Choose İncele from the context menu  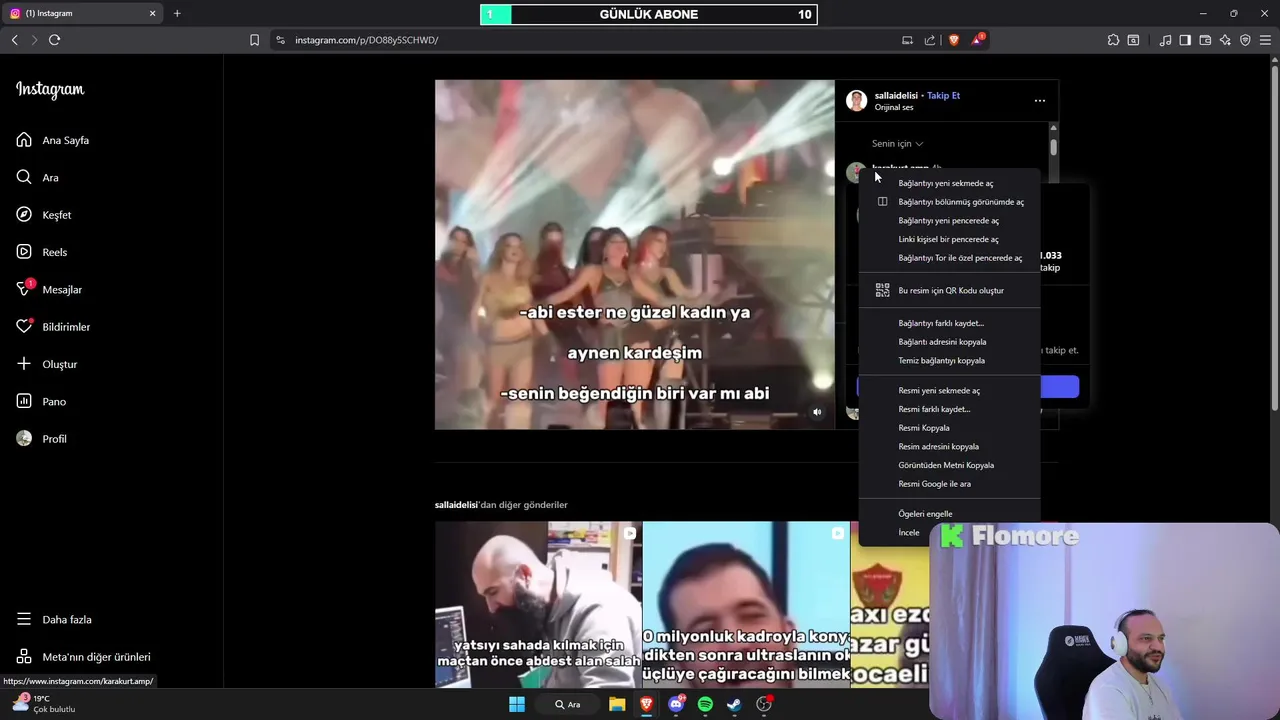909,532
